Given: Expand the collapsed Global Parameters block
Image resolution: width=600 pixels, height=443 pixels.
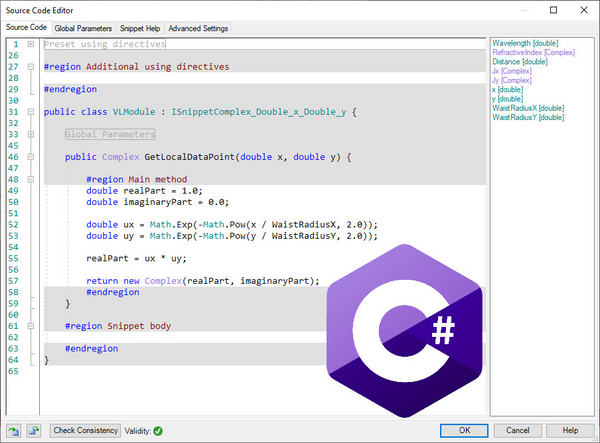Looking at the screenshot, I should click(x=31, y=134).
